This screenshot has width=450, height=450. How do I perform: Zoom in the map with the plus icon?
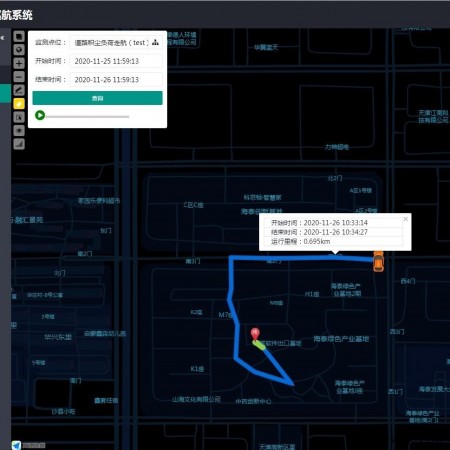[x=19, y=63]
